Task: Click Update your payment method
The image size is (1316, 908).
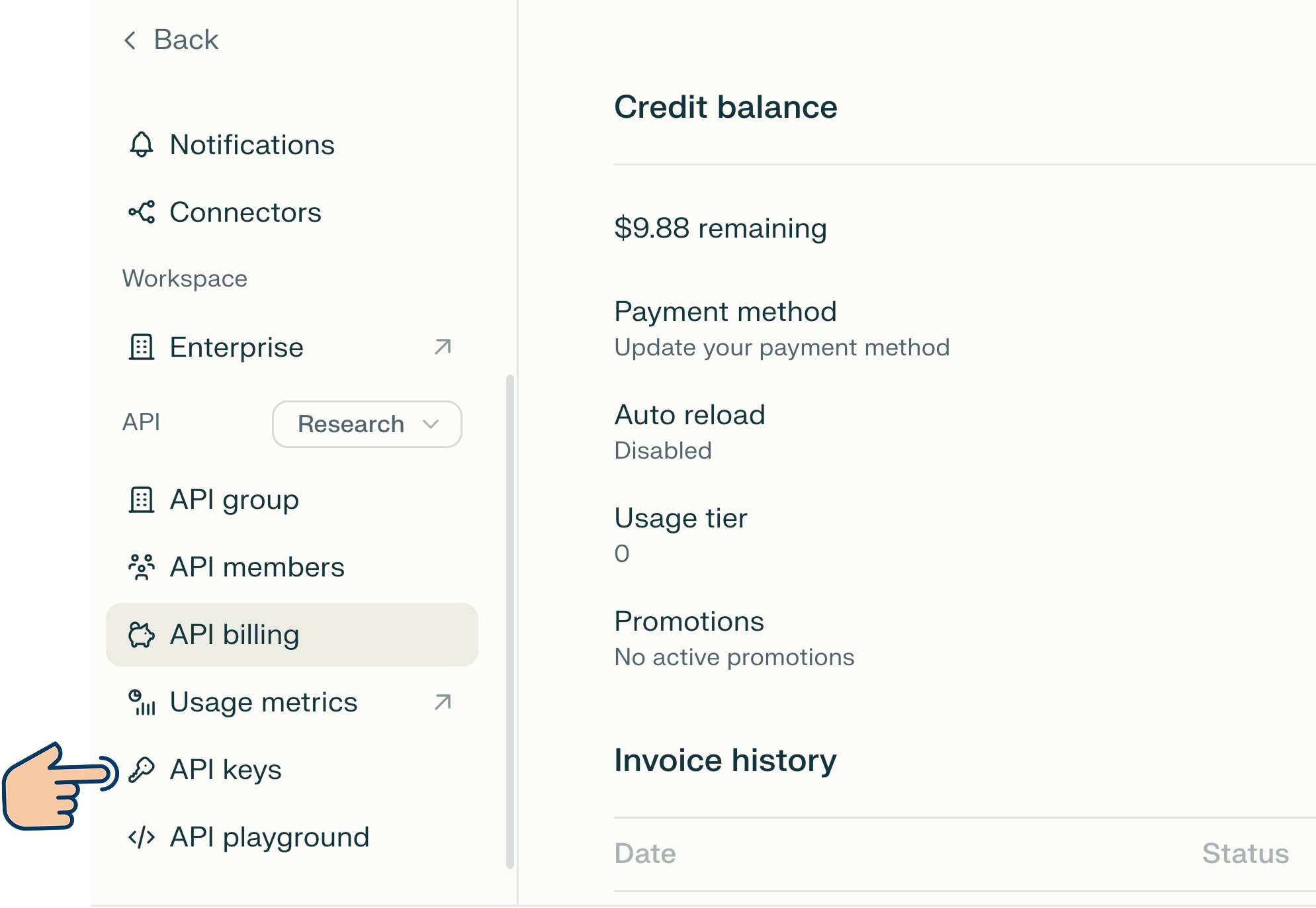Action: 781,347
